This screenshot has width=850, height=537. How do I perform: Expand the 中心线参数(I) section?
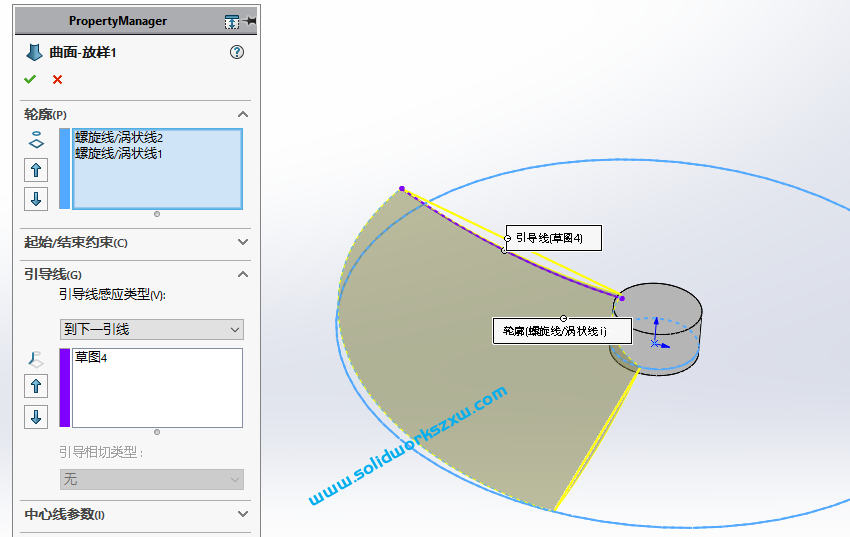tap(243, 514)
